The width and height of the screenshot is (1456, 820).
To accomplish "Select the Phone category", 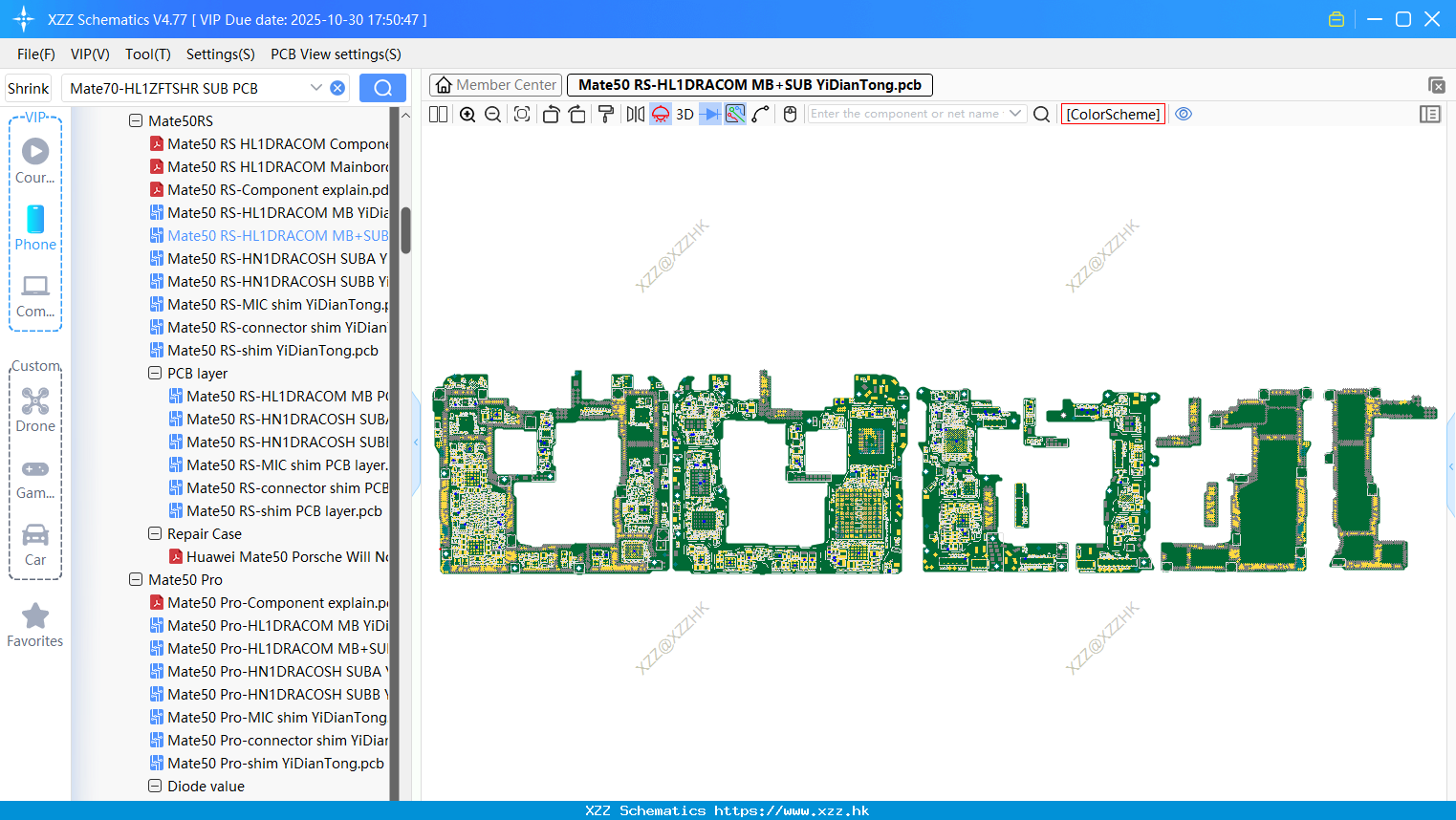I will [35, 228].
